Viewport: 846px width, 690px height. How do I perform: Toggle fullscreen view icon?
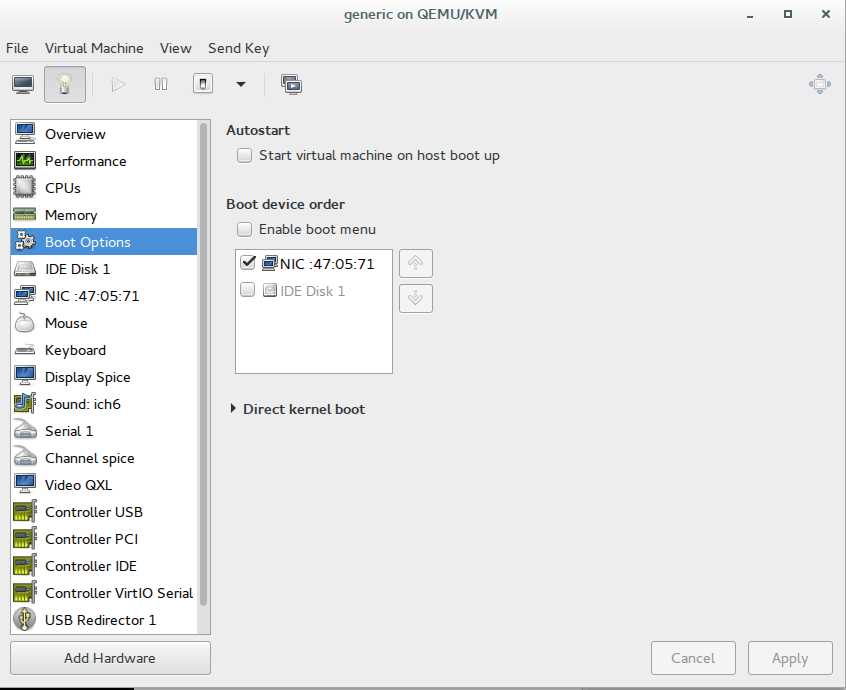click(x=820, y=84)
